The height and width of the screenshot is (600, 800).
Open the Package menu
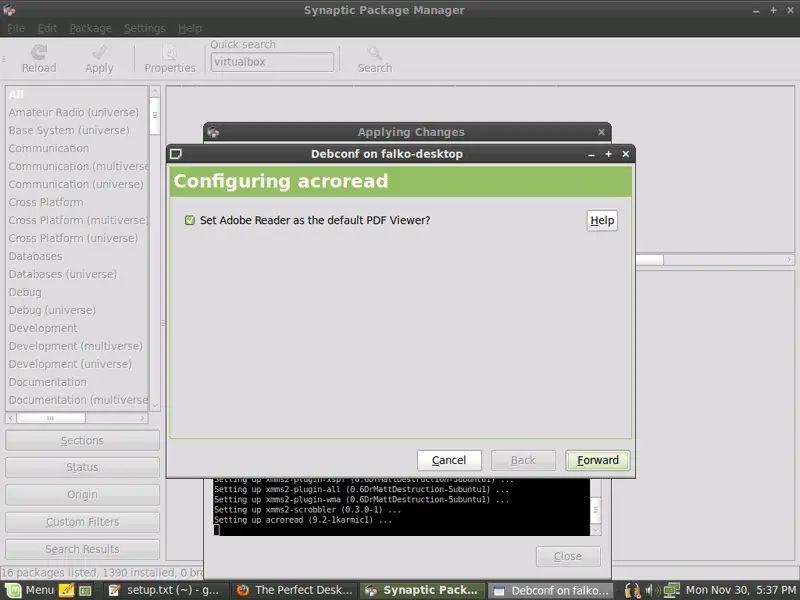tap(90, 29)
